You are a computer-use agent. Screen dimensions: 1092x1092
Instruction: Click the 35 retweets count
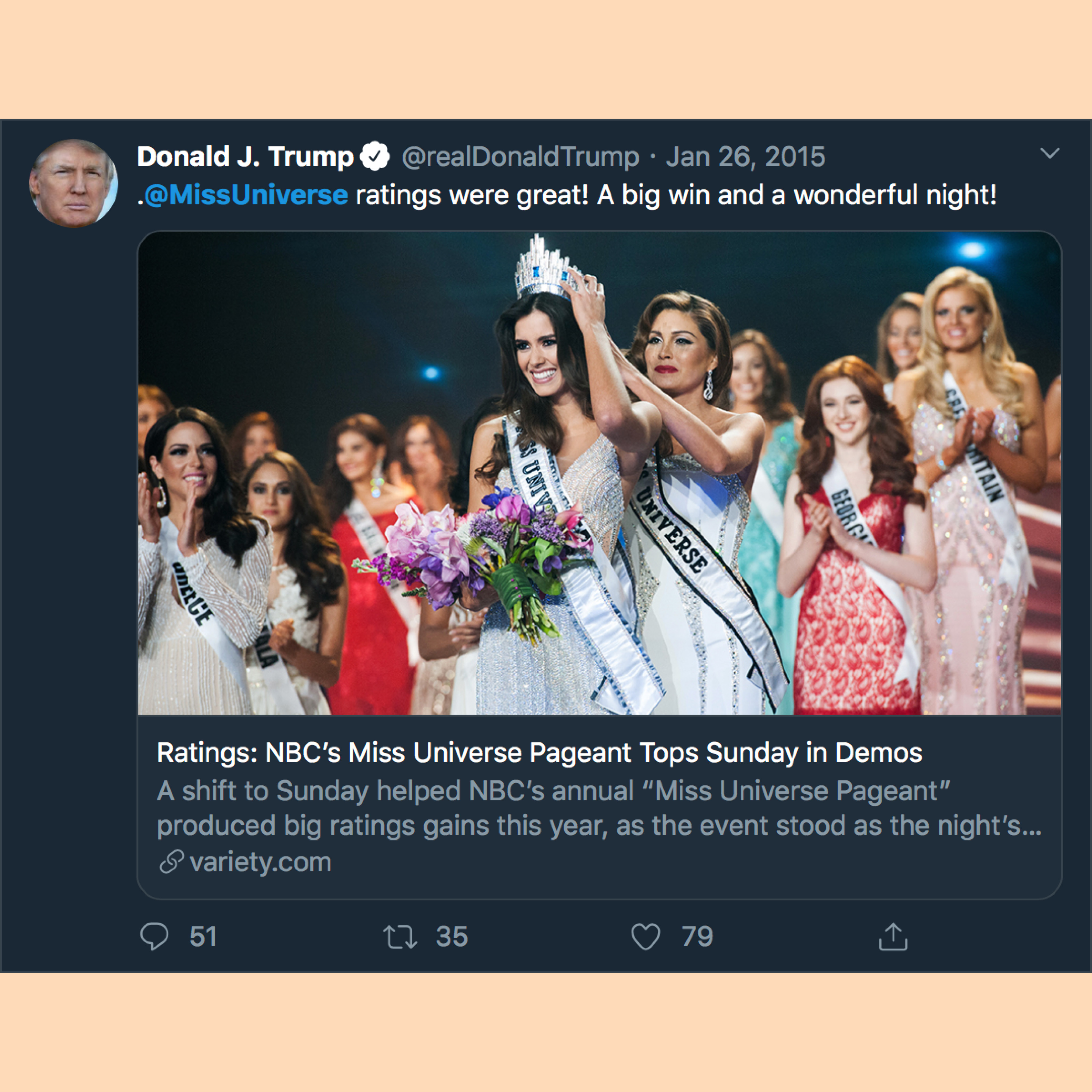pos(452,937)
